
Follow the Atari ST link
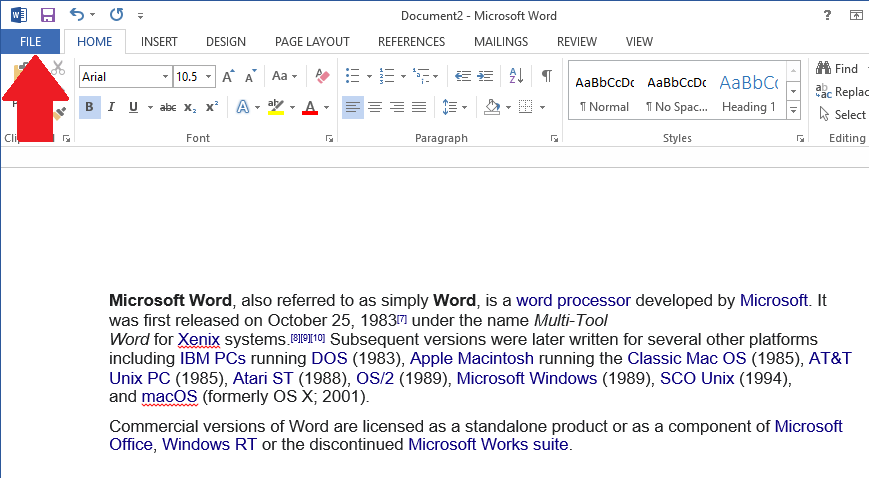[263, 378]
